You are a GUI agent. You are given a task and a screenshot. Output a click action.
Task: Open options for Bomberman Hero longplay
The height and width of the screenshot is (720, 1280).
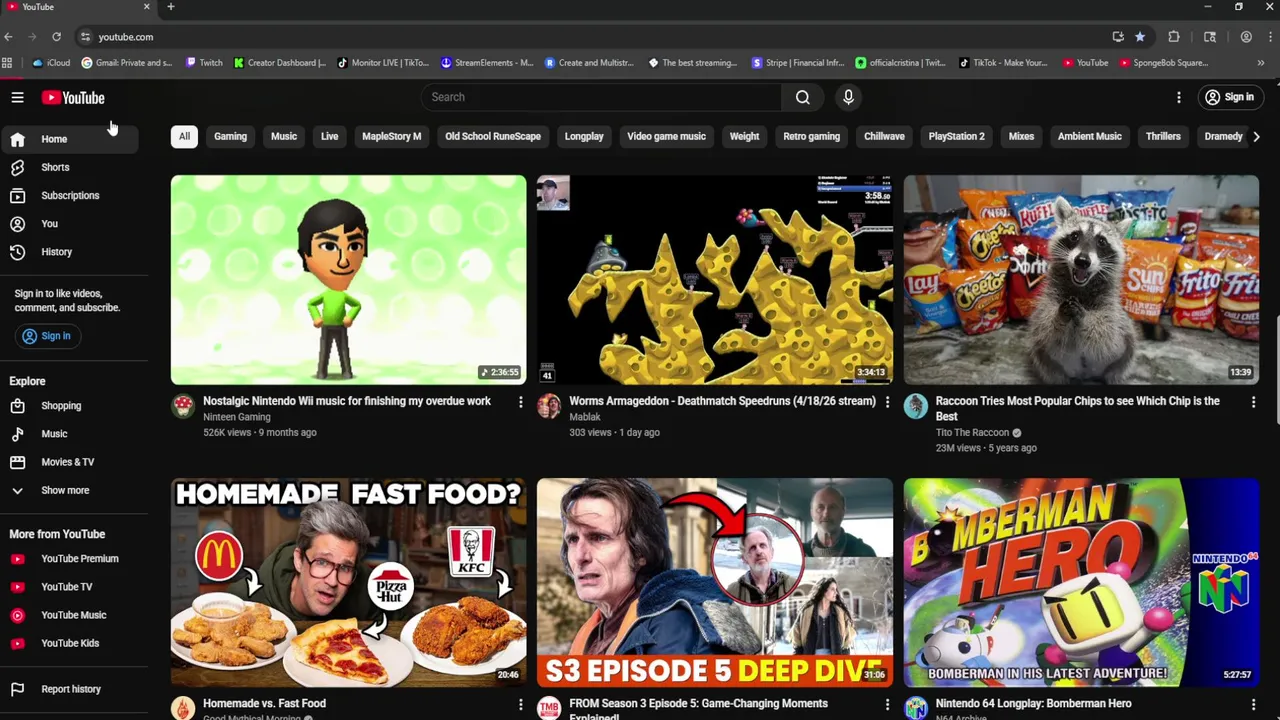point(1253,705)
